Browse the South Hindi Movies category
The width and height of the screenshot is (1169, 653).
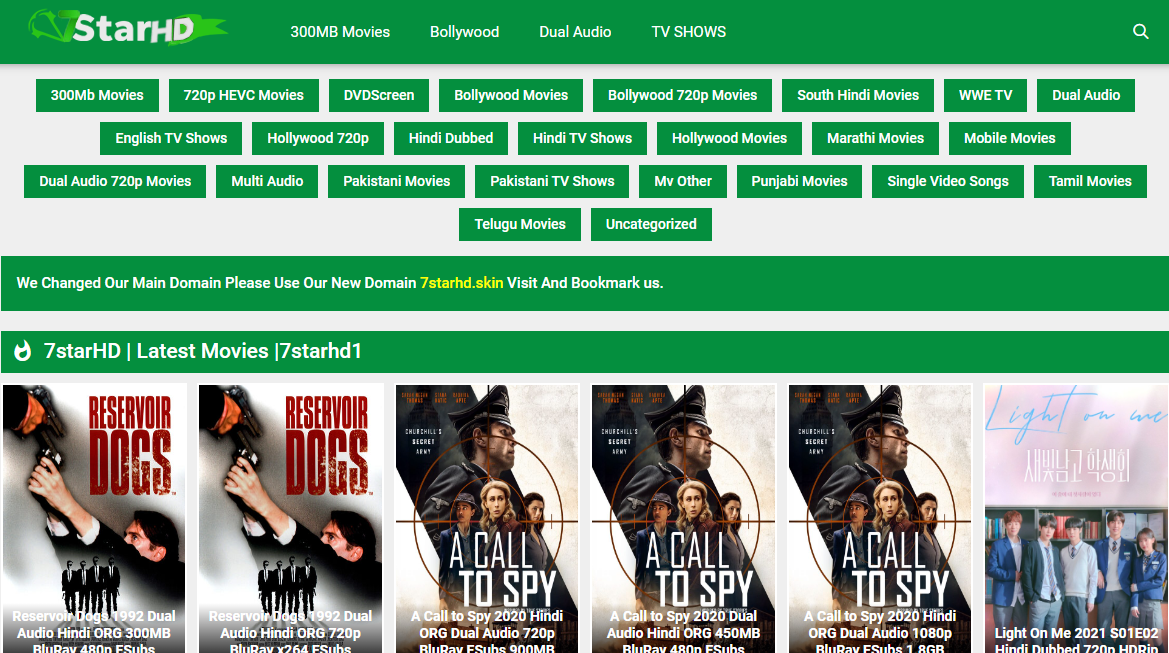pyautogui.click(x=858, y=95)
